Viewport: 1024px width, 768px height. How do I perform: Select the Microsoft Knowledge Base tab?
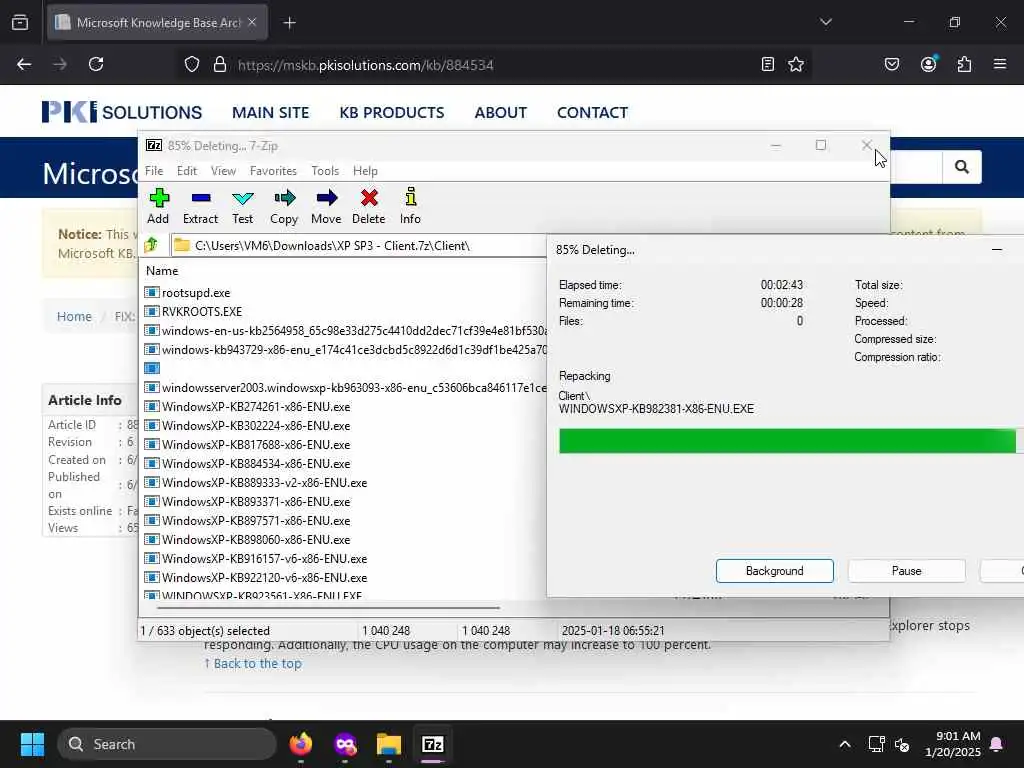pyautogui.click(x=156, y=23)
